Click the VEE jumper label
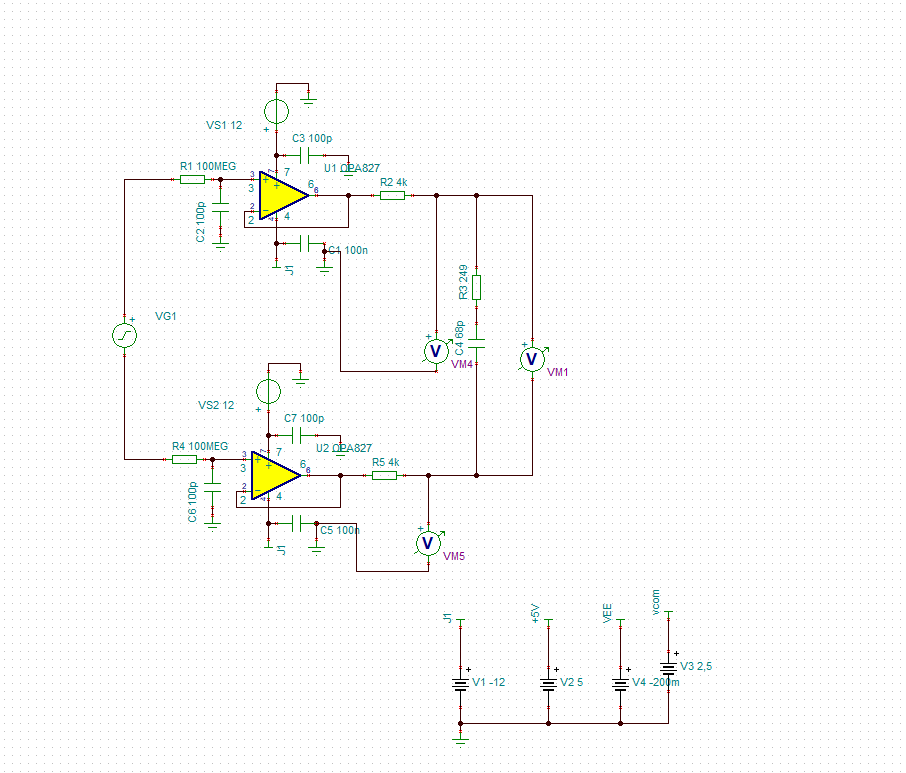 click(607, 613)
